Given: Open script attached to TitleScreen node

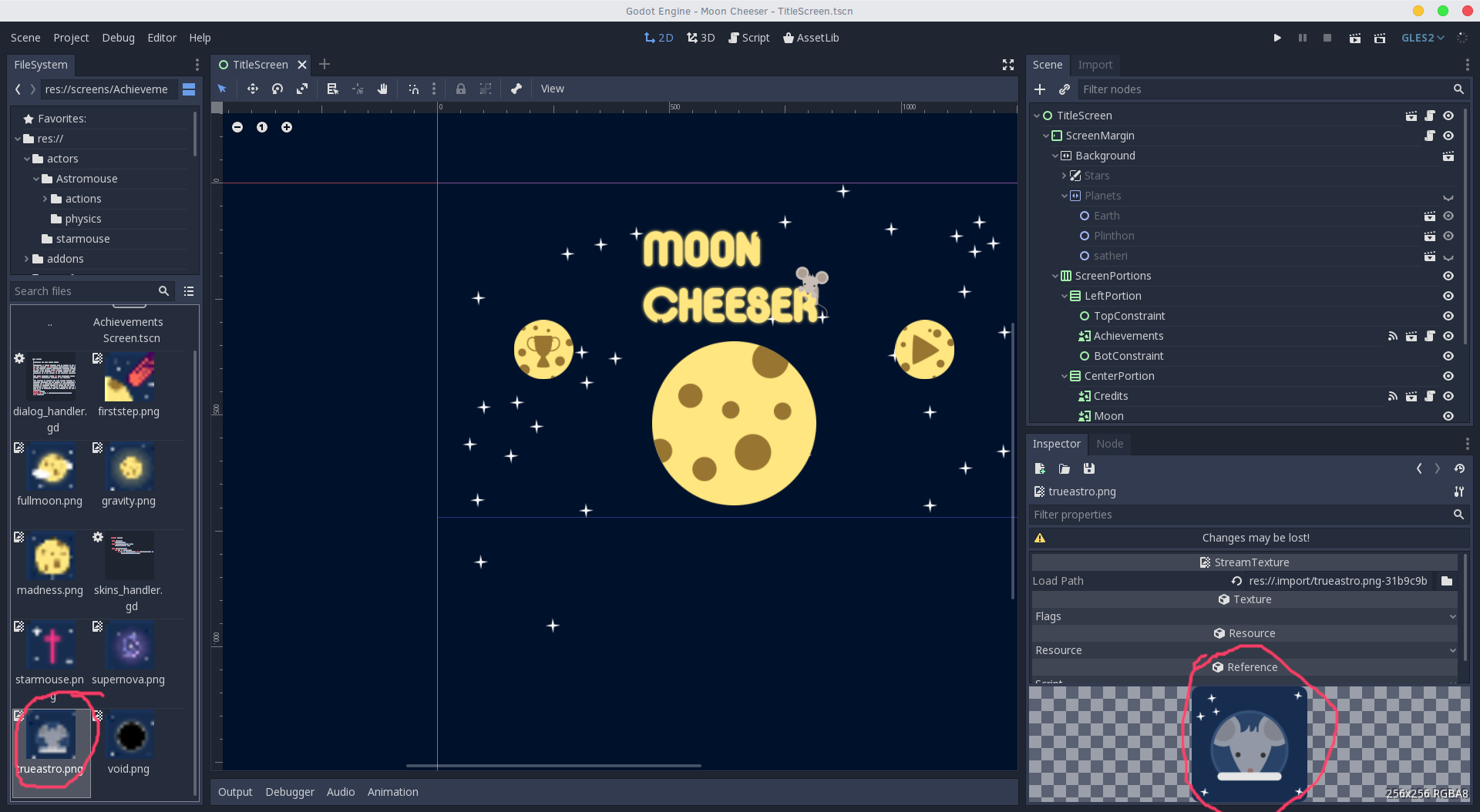Looking at the screenshot, I should click(x=1430, y=116).
